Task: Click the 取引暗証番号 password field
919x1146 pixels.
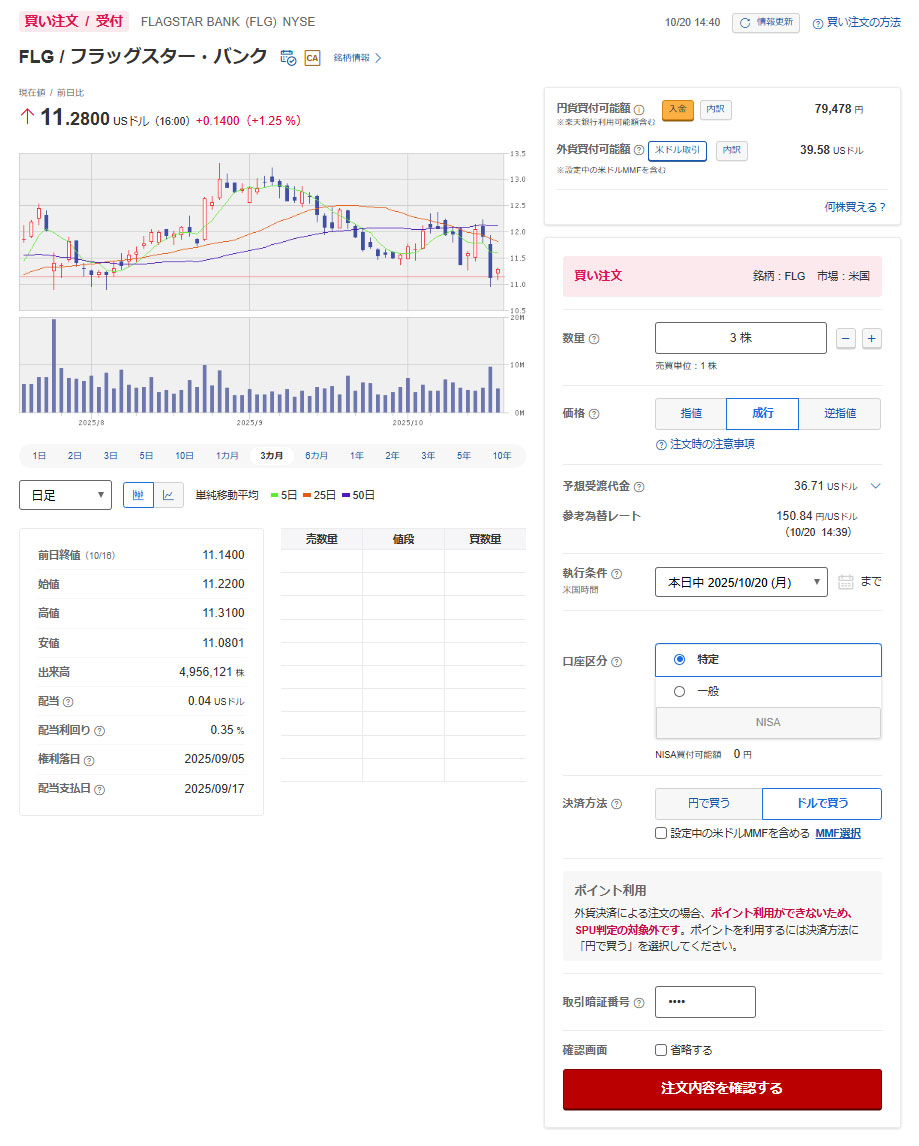Action: pyautogui.click(x=705, y=1002)
